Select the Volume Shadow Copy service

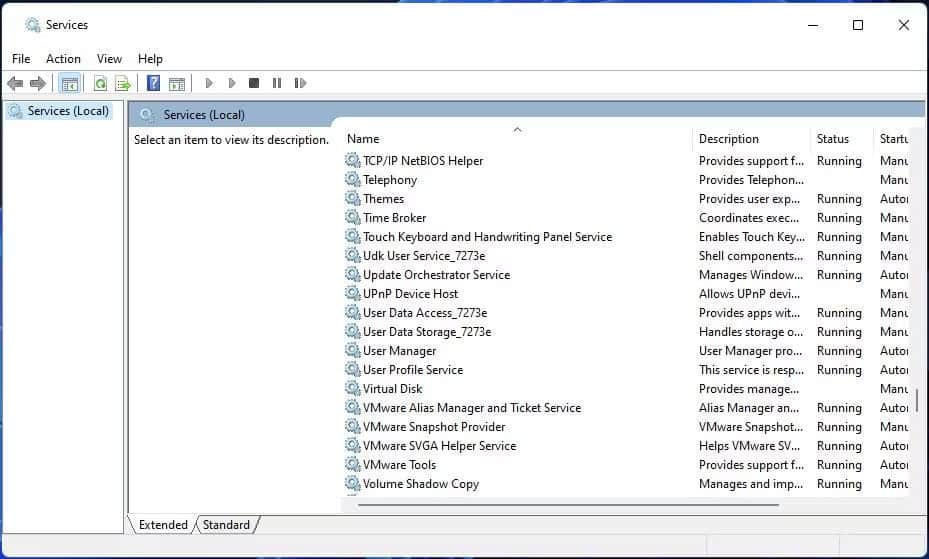pos(420,484)
